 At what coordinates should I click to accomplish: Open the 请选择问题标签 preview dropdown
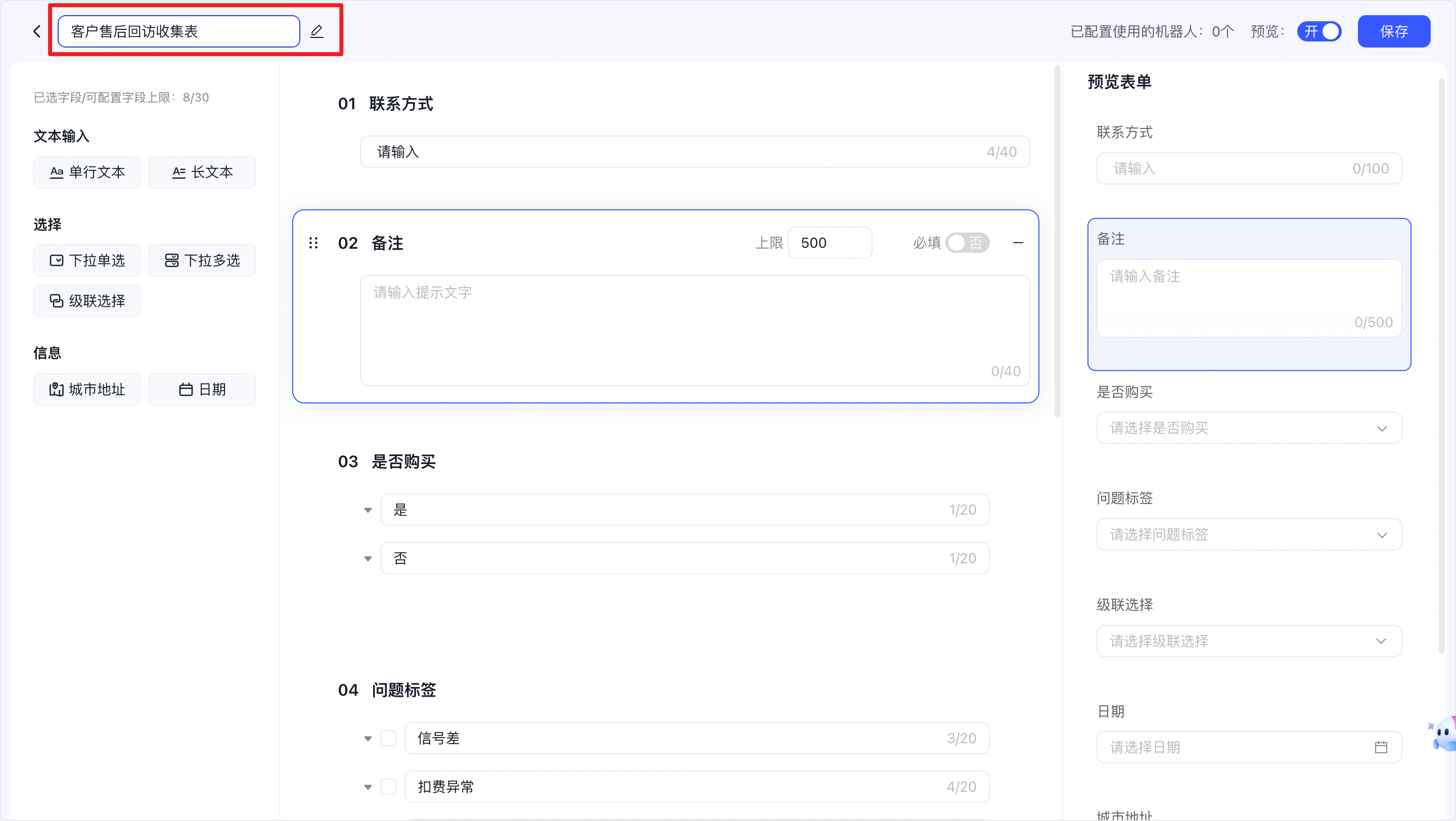coord(1249,534)
